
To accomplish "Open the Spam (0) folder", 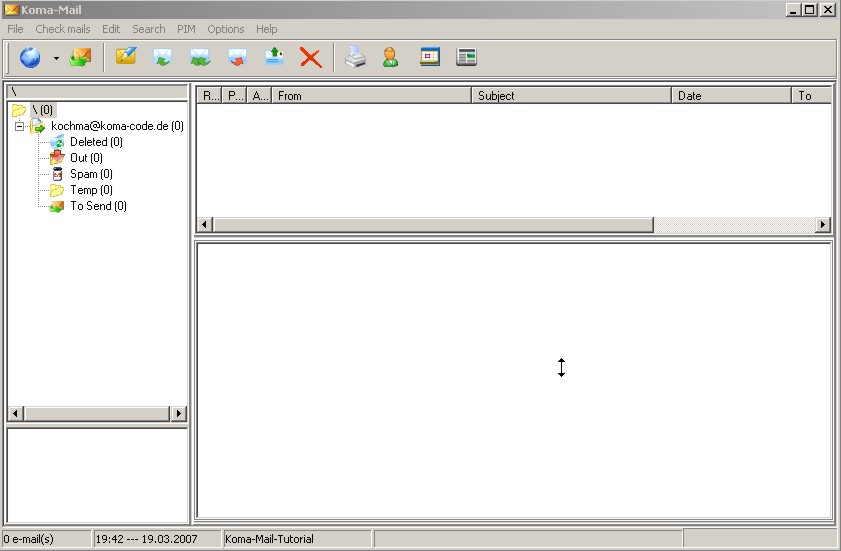I will pos(91,174).
